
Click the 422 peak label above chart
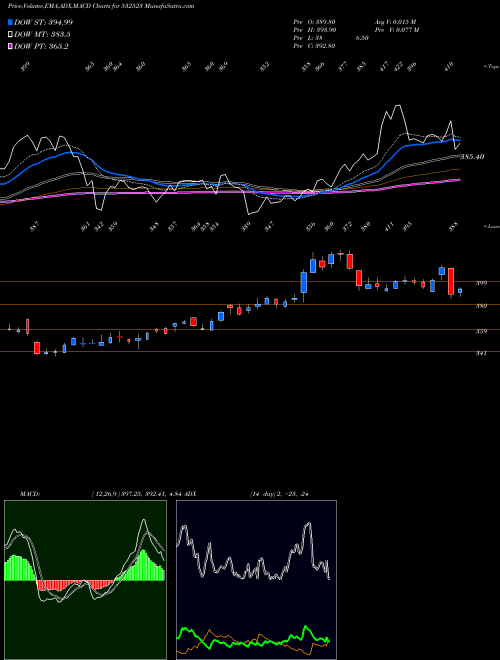coord(398,66)
